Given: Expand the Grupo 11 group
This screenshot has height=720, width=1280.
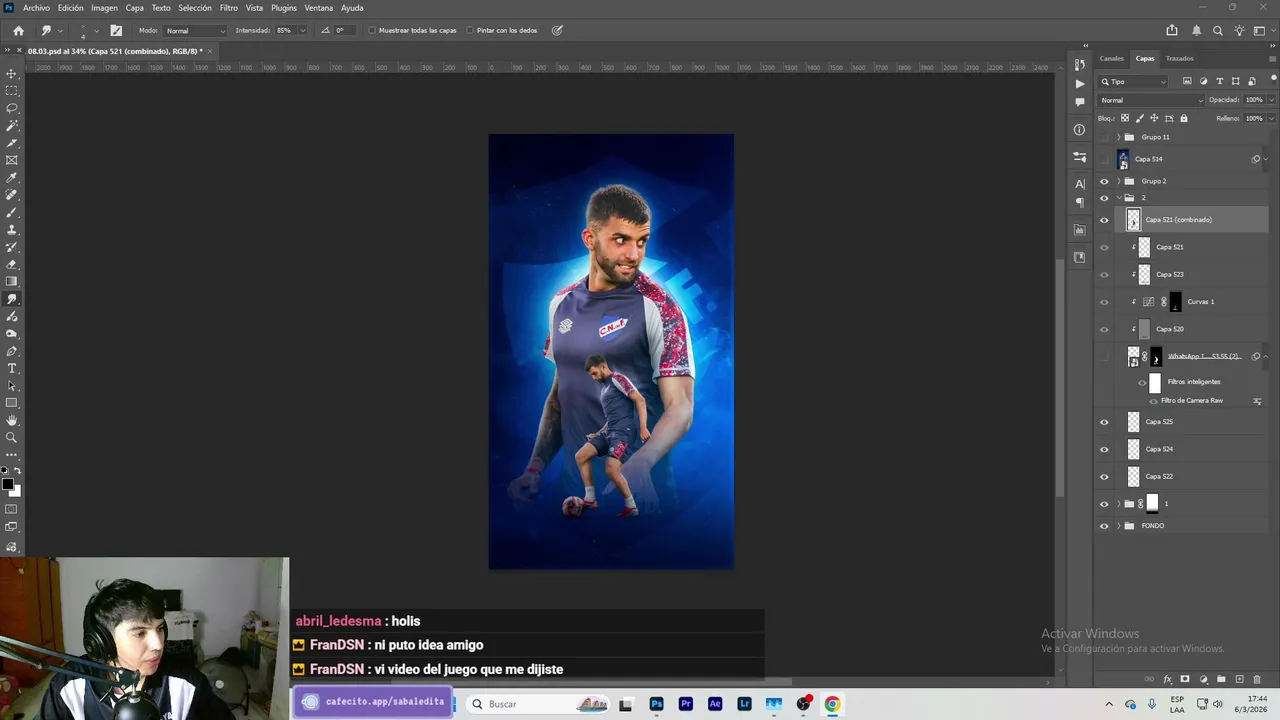Looking at the screenshot, I should pyautogui.click(x=1118, y=137).
